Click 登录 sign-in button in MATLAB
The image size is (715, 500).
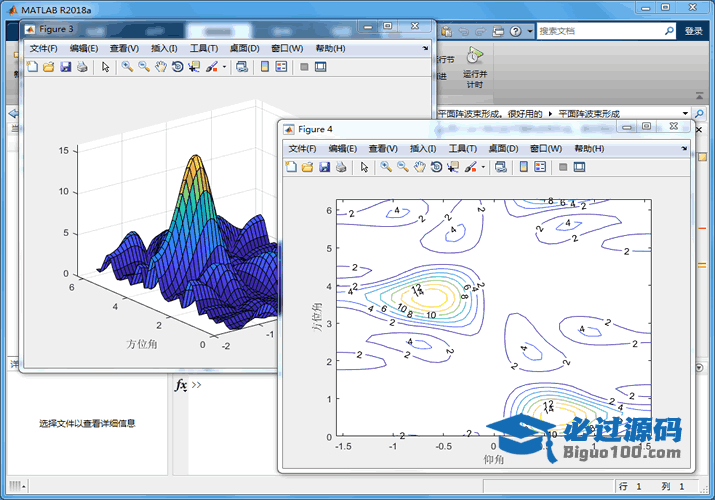(693, 31)
